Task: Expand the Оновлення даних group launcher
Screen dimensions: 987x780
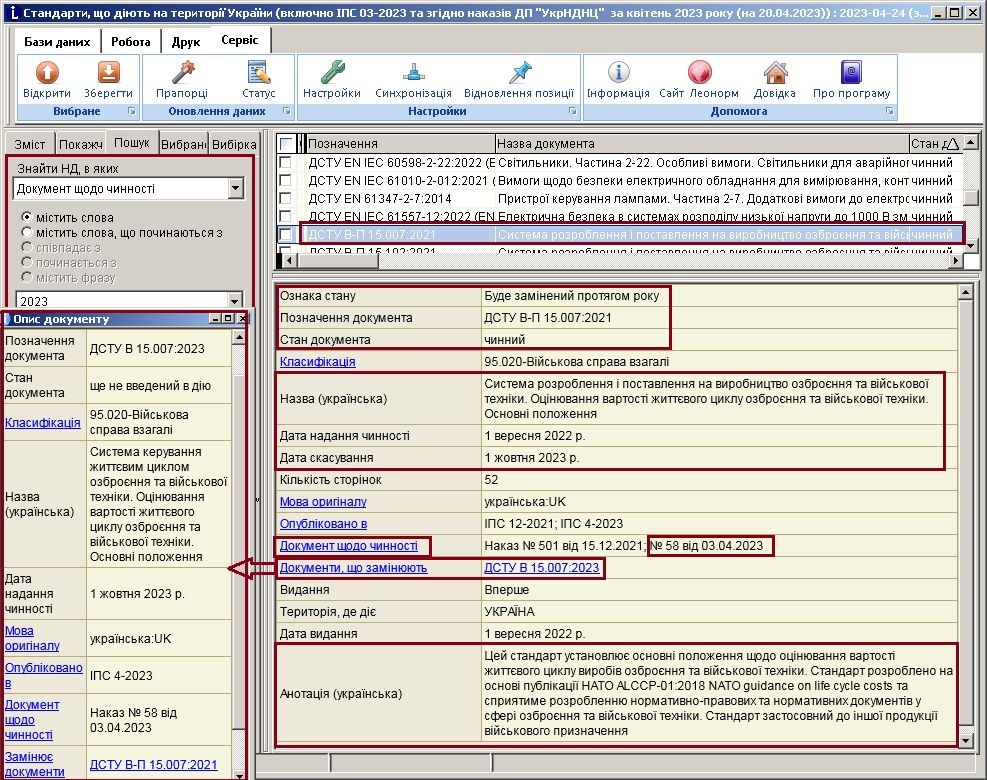Action: pyautogui.click(x=287, y=111)
